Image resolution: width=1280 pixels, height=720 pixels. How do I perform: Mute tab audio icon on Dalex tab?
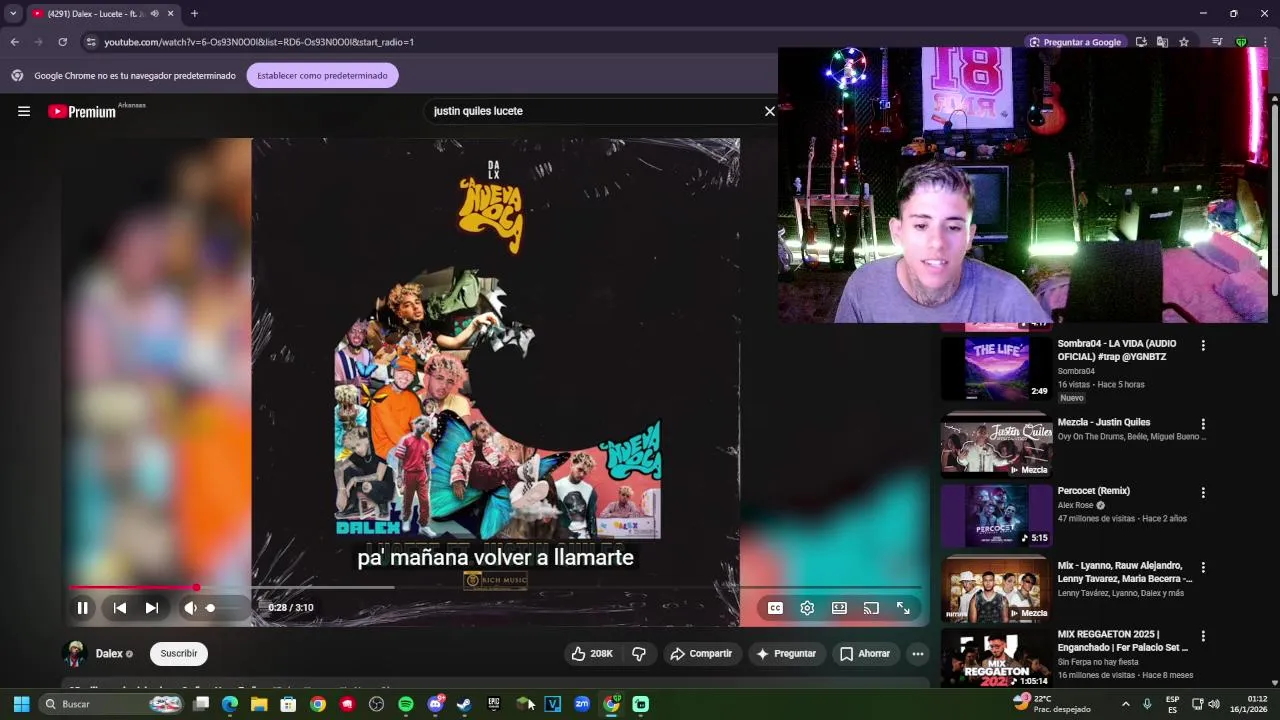pyautogui.click(x=154, y=14)
